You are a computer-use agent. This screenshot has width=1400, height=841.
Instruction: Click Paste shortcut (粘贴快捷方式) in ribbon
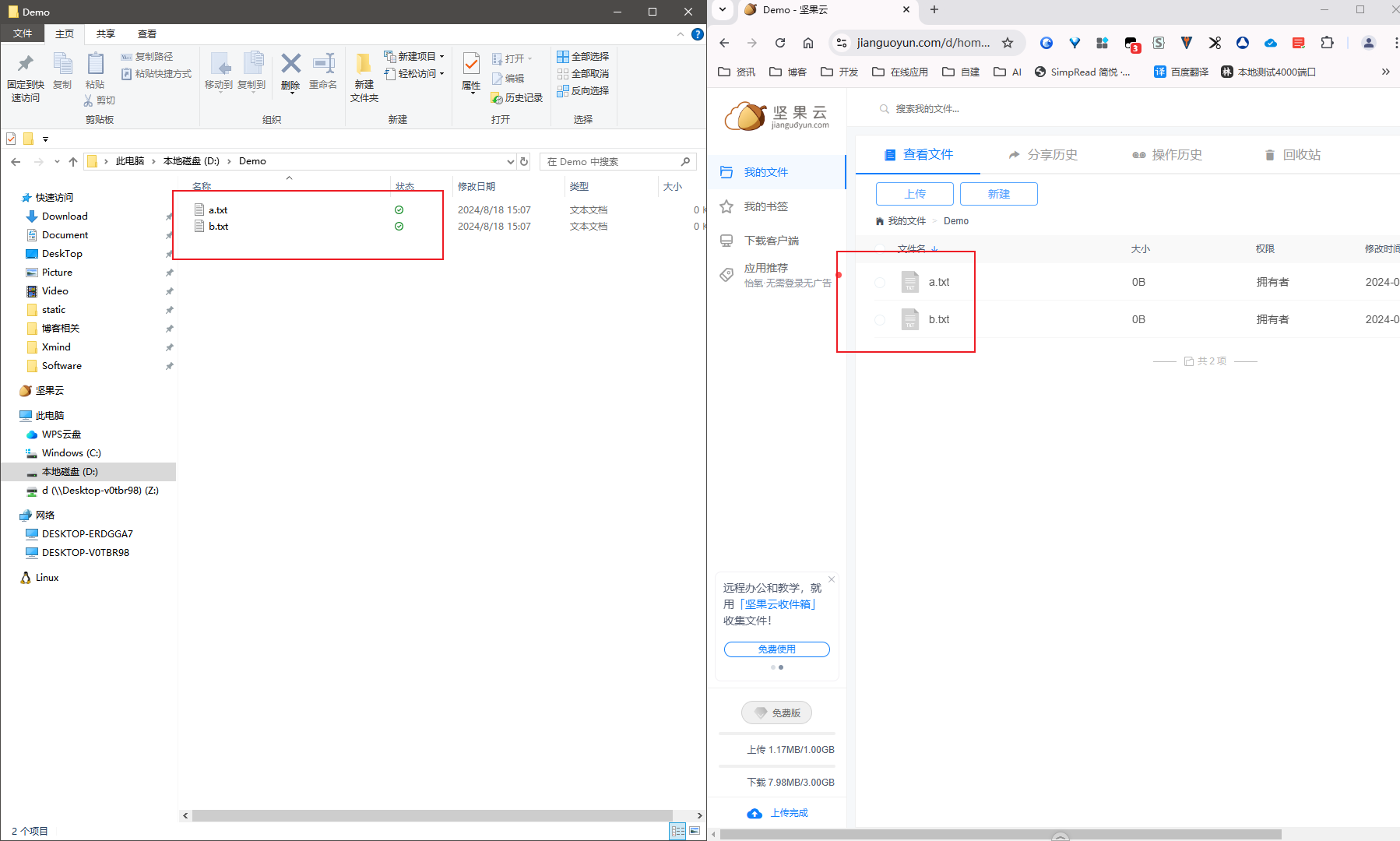(157, 74)
